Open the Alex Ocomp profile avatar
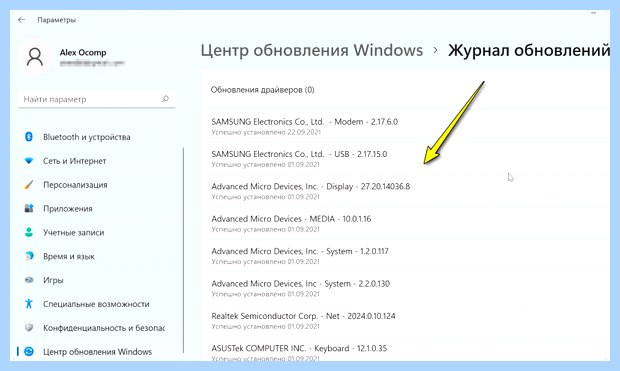The image size is (620, 371). (x=35, y=57)
